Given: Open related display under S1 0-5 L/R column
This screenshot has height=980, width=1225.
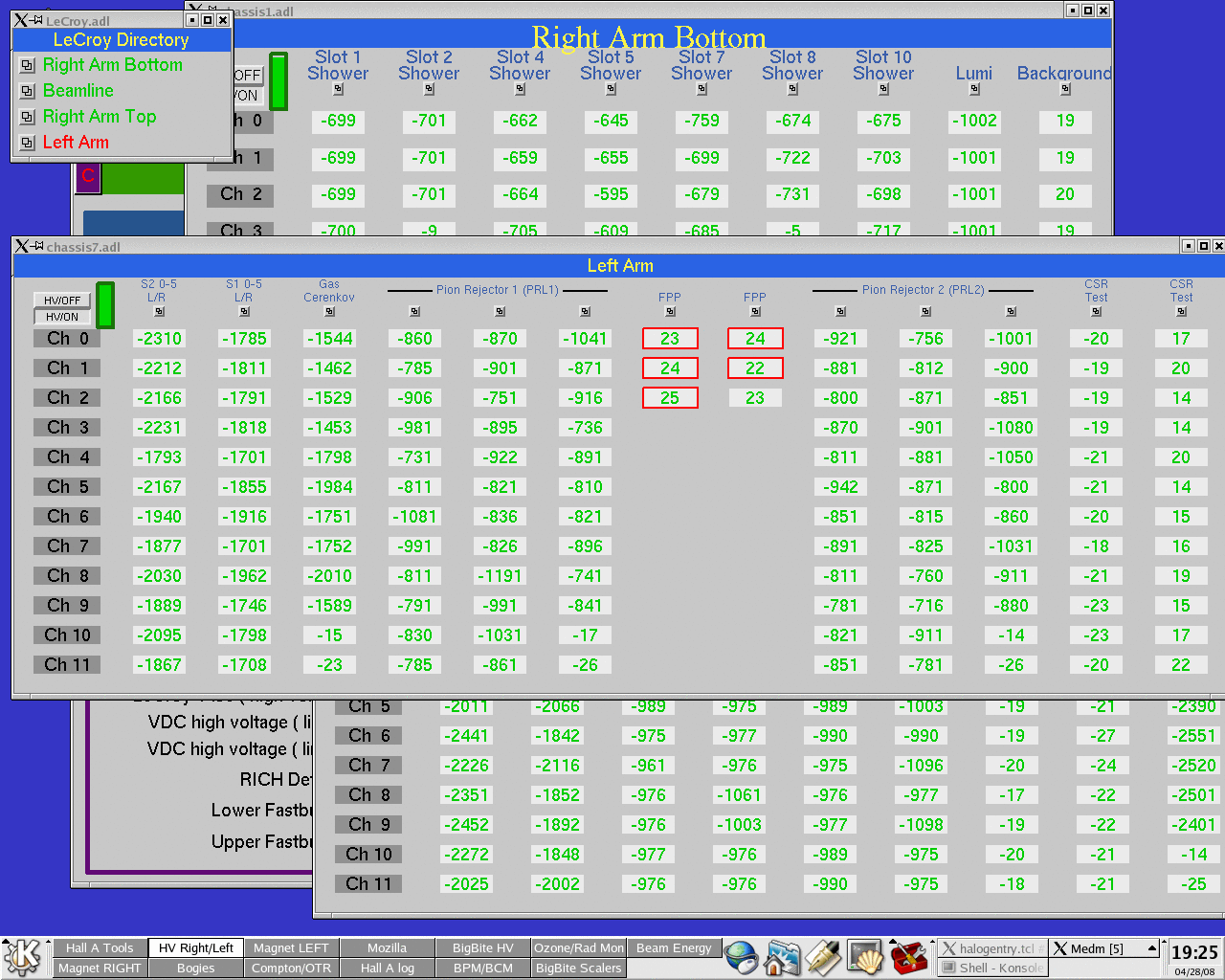Looking at the screenshot, I should click(244, 311).
